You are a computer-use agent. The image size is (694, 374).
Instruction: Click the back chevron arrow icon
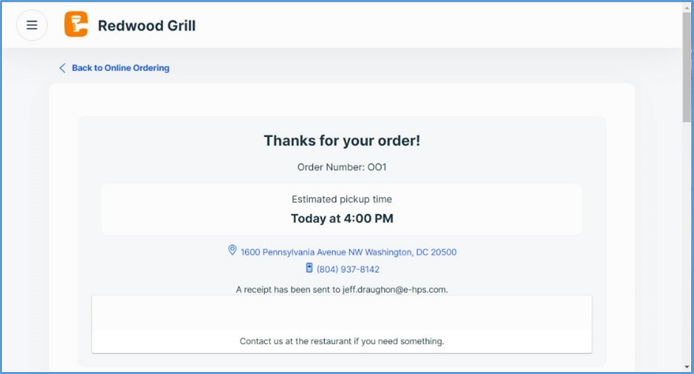tap(62, 68)
